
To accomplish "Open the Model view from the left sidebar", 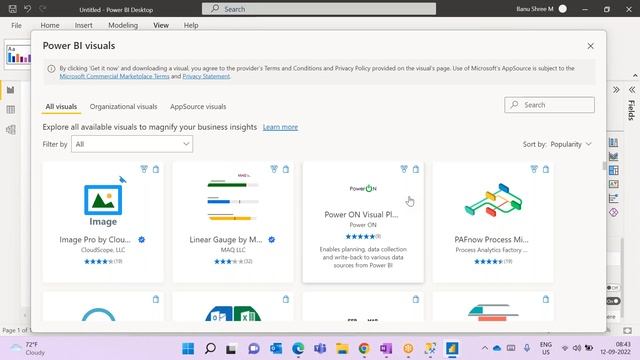I will point(11,130).
